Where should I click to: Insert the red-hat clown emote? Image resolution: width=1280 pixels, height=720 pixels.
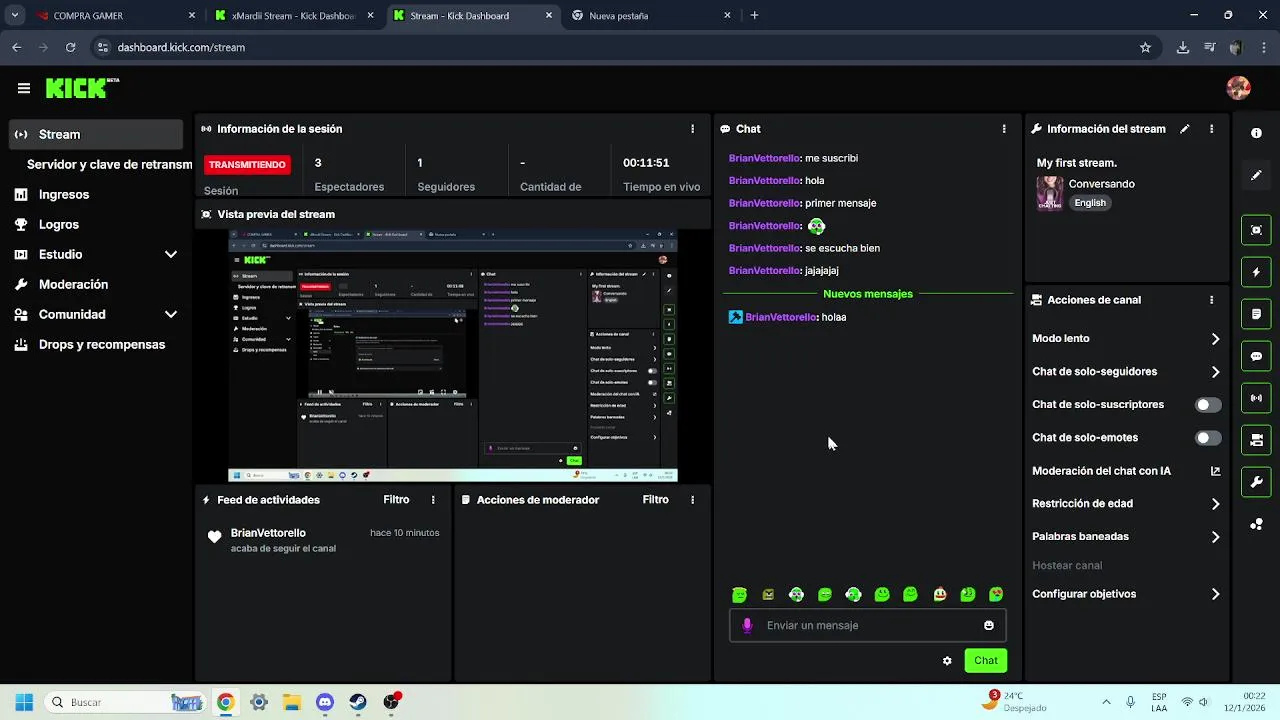(x=939, y=594)
